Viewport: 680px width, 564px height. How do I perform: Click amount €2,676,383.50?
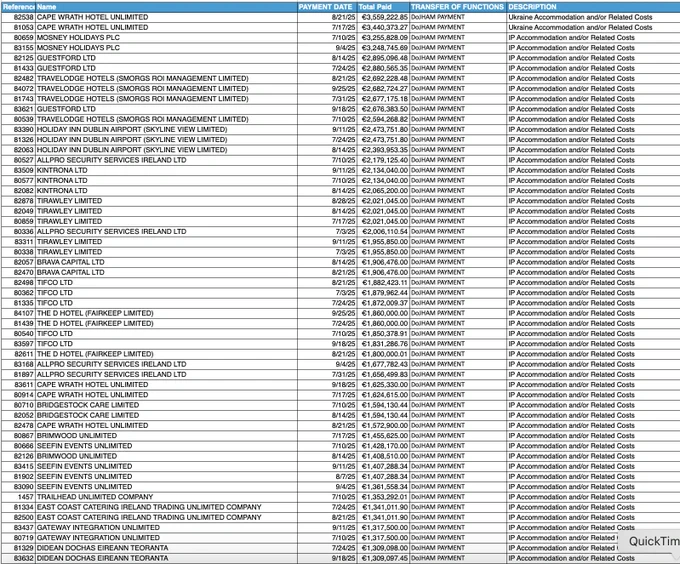(x=385, y=109)
